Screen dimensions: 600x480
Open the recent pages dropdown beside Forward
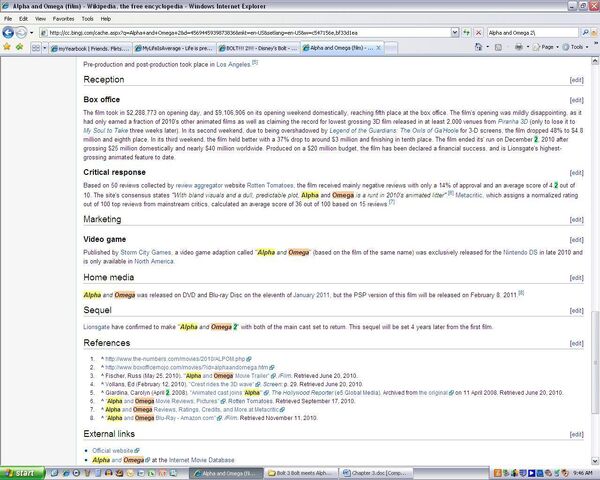[x=31, y=33]
